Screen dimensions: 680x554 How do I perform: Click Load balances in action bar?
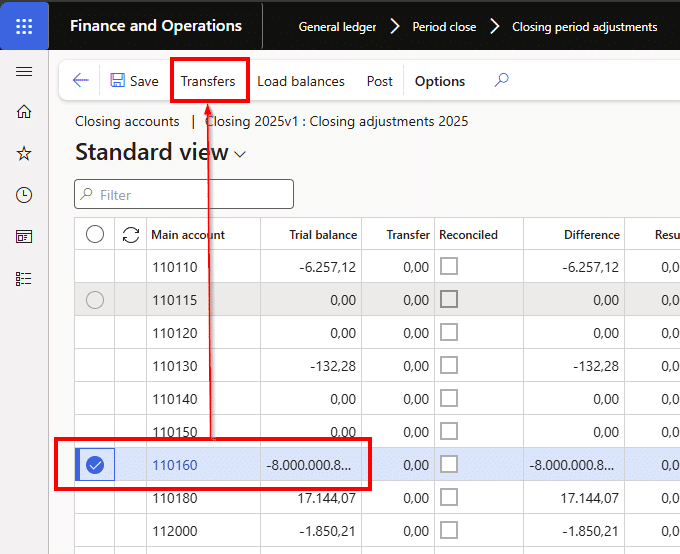pyautogui.click(x=301, y=81)
